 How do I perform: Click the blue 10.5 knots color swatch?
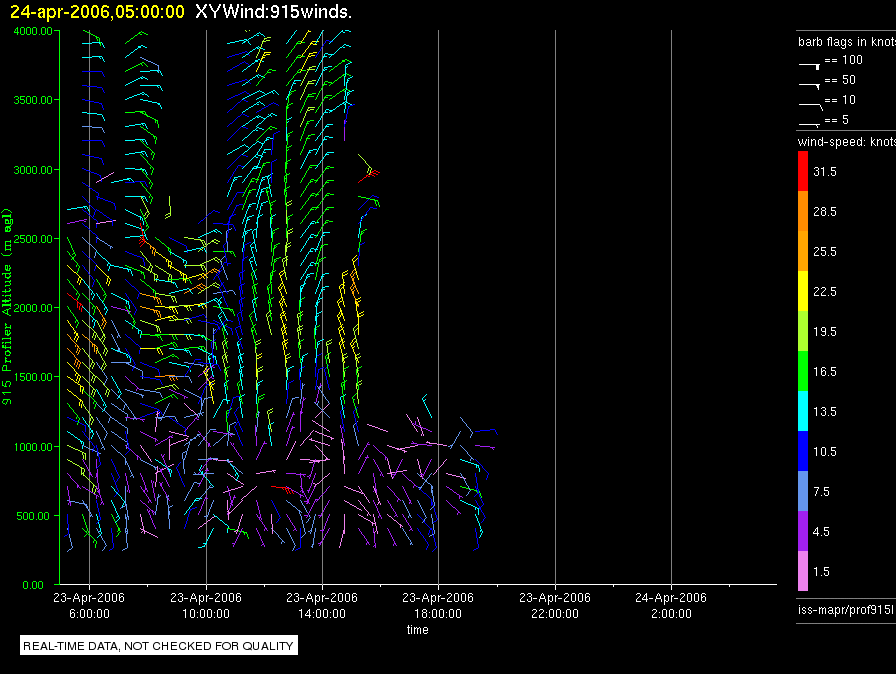tap(802, 451)
